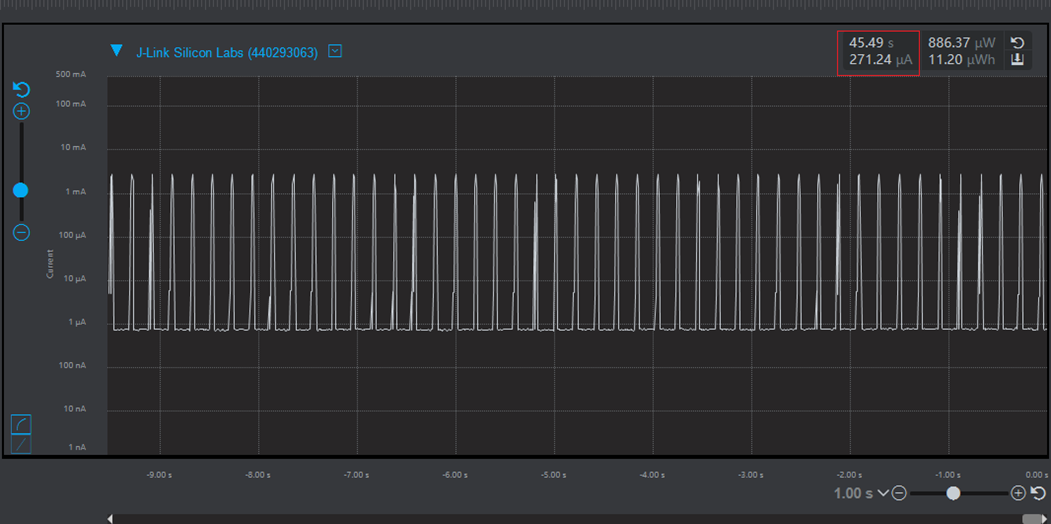Click the -4.00 s time axis label
This screenshot has width=1051, height=524.
pyautogui.click(x=652, y=475)
